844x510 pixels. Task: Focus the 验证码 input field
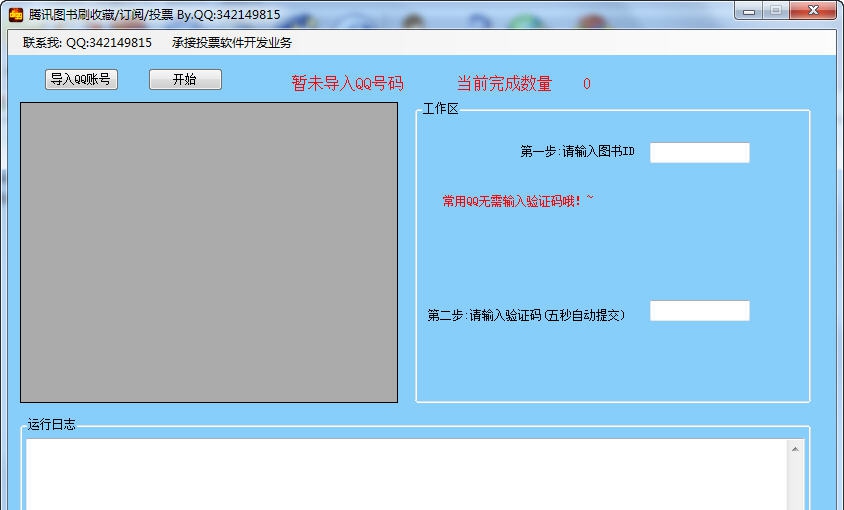click(700, 311)
